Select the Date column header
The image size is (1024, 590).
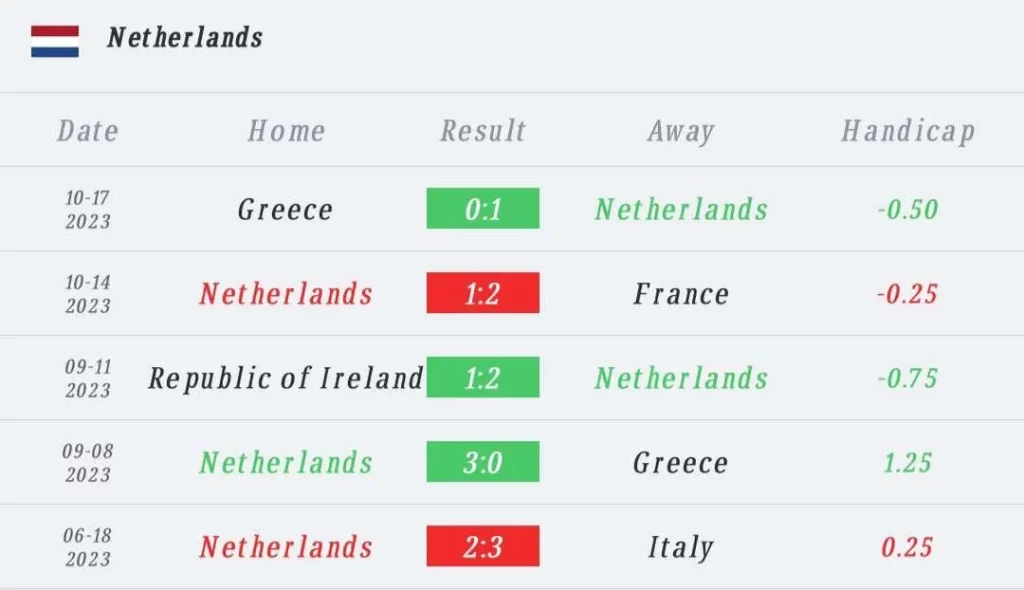tap(88, 131)
